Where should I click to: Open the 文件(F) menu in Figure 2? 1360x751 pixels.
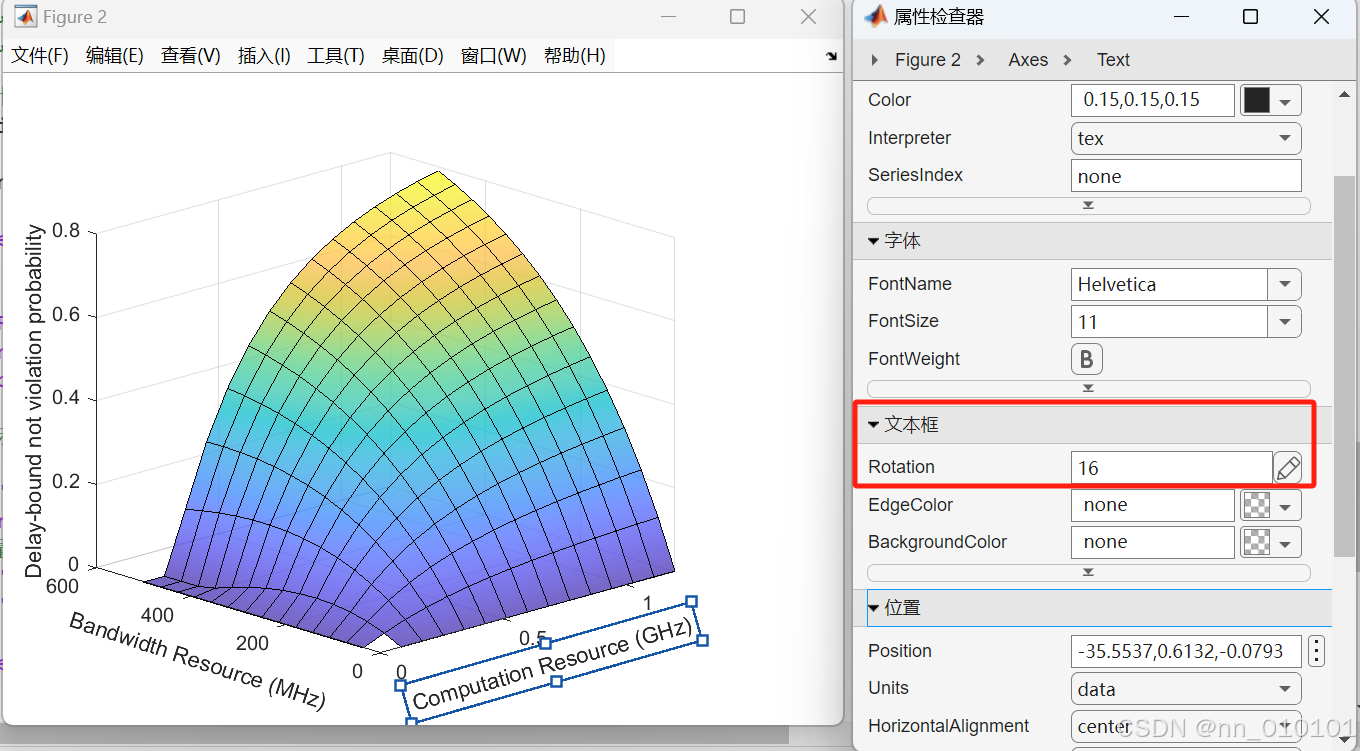point(40,56)
